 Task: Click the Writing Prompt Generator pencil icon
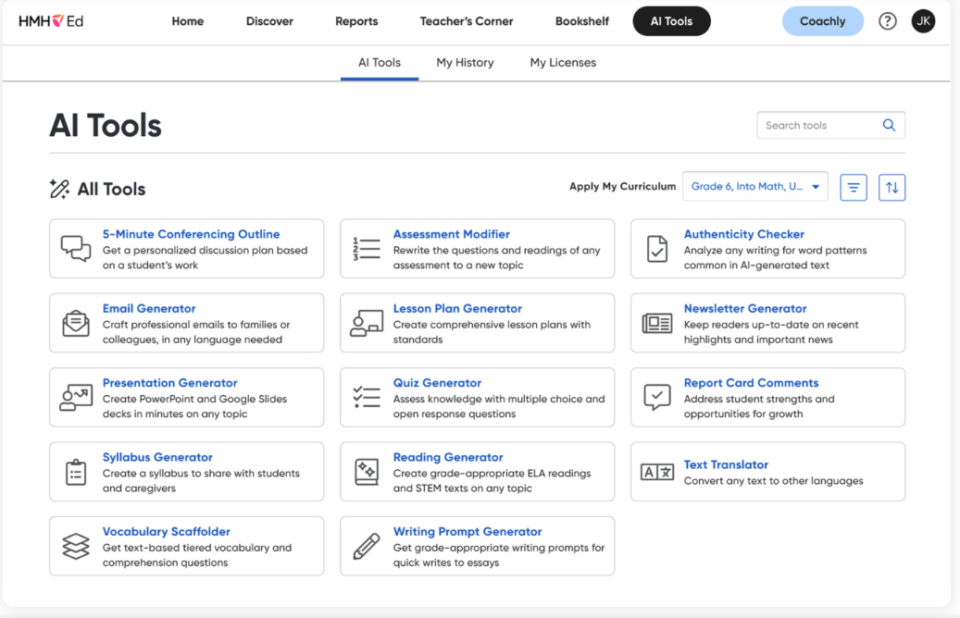tap(366, 546)
